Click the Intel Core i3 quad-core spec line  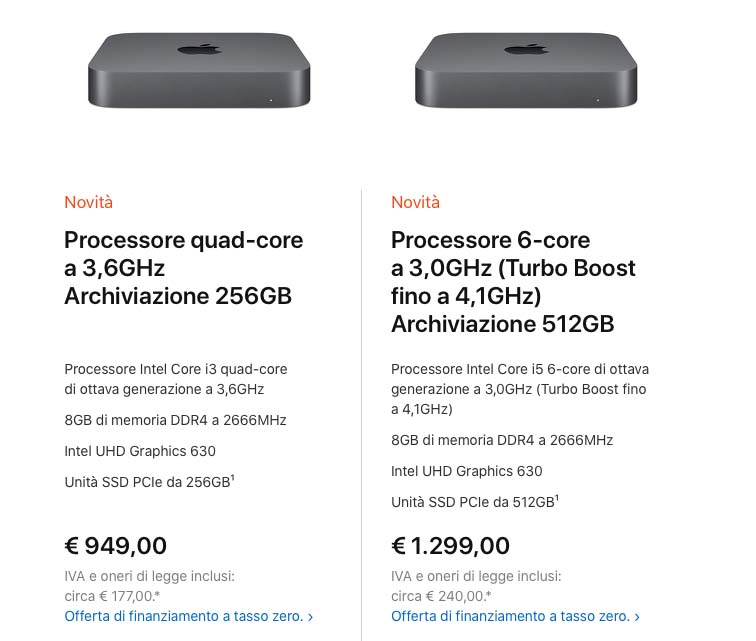tap(175, 379)
